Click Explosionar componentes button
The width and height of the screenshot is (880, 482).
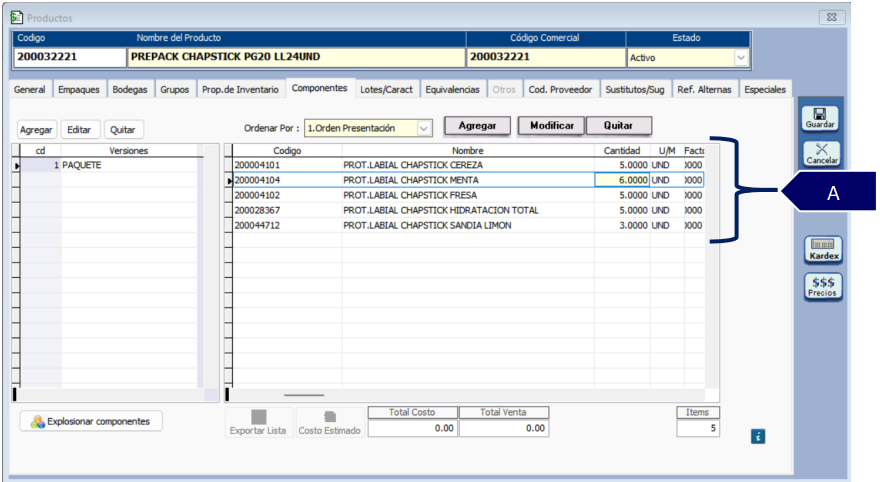(91, 421)
